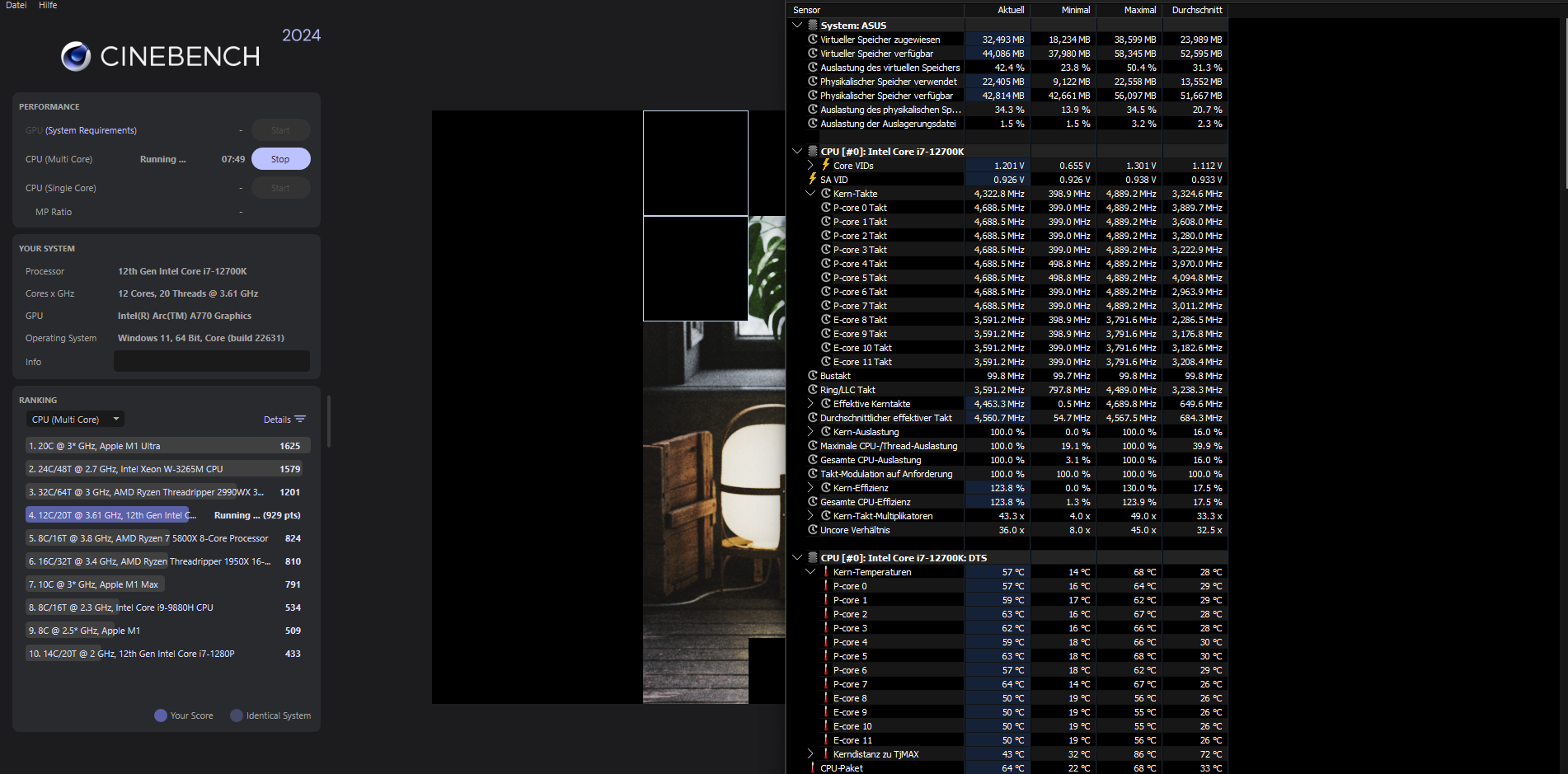Collapse the System: ASUS group
Screen dimensions: 1568x774
pos(797,26)
